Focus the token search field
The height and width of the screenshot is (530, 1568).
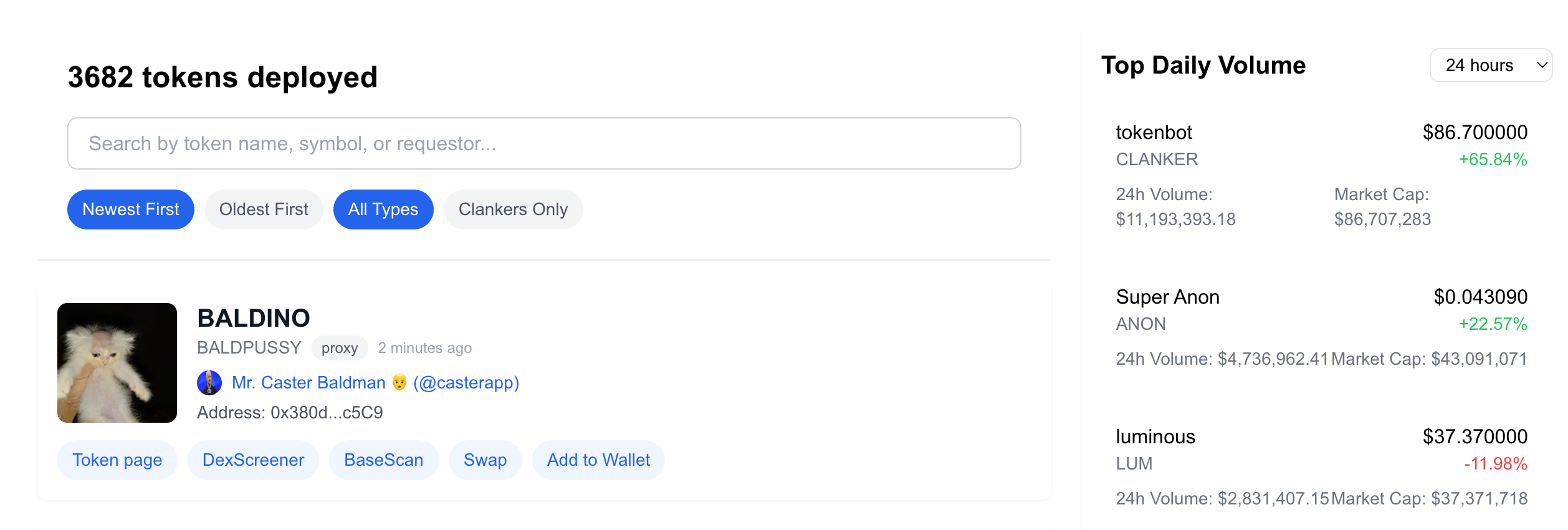543,143
